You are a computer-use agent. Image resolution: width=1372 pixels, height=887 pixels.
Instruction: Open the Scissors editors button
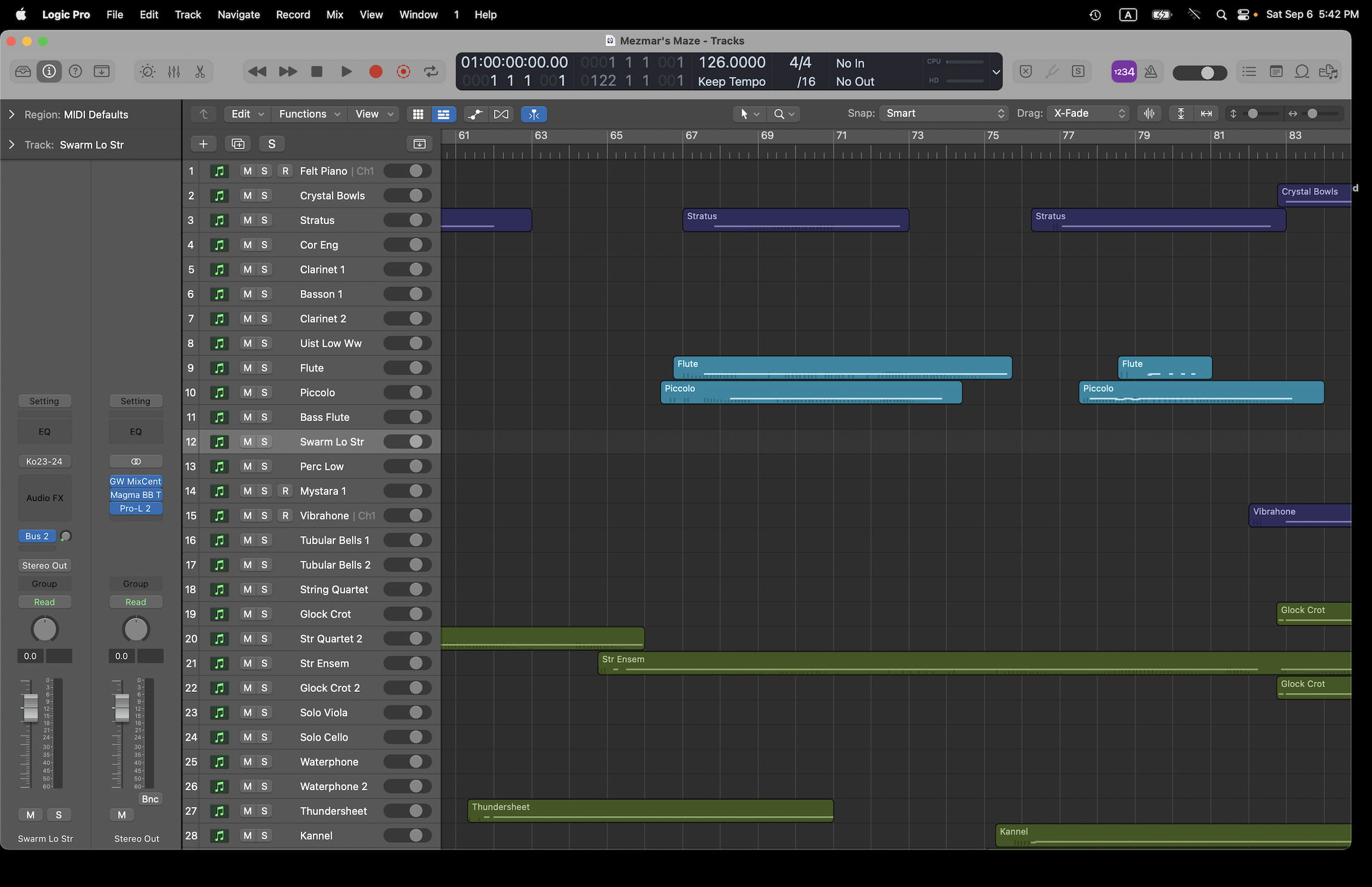point(200,72)
